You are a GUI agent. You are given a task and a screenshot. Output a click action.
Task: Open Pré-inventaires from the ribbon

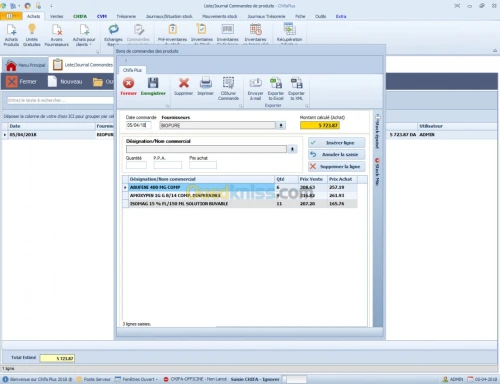(x=172, y=34)
